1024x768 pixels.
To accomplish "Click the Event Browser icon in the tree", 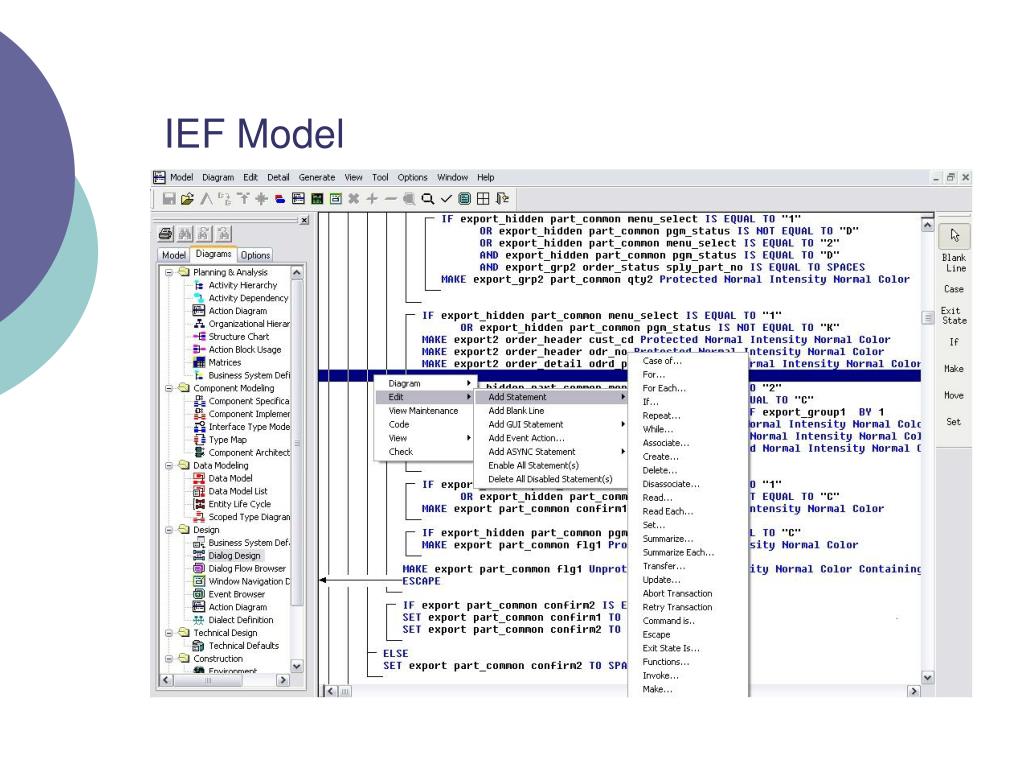I will [199, 594].
